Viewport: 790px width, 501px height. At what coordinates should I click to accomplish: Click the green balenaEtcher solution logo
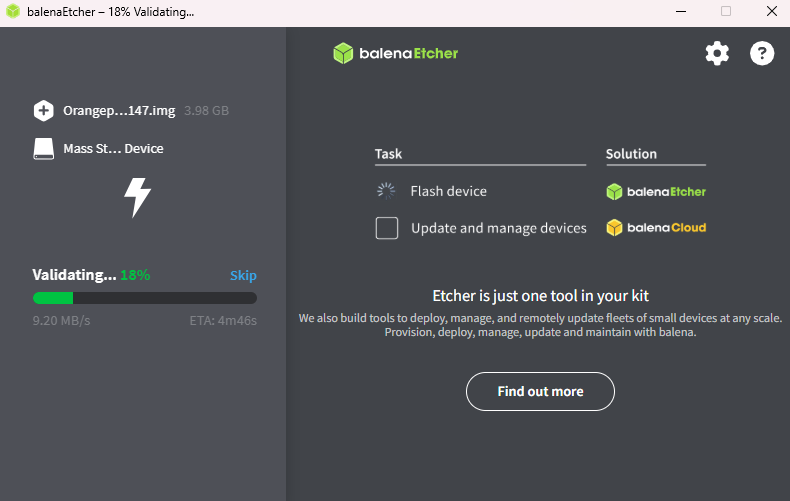(x=656, y=191)
